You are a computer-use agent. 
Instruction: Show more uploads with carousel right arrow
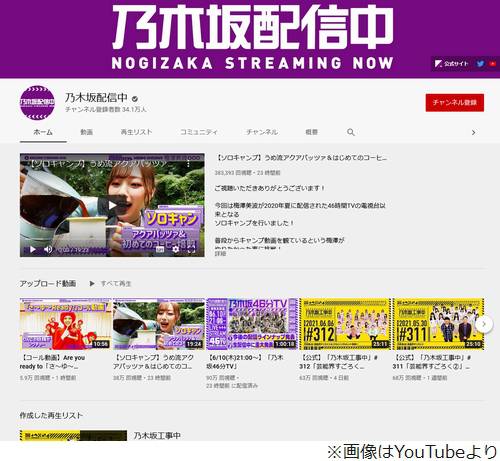pos(484,324)
